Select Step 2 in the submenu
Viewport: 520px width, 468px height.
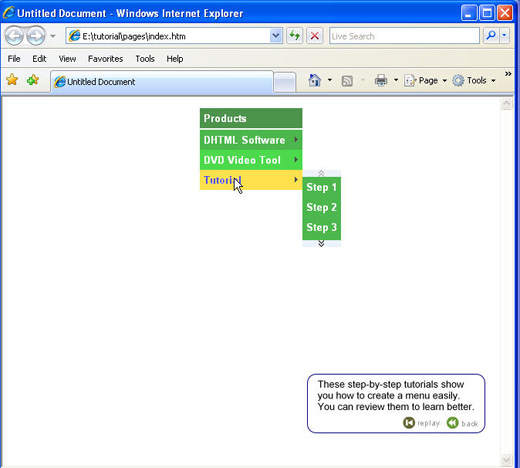point(322,207)
